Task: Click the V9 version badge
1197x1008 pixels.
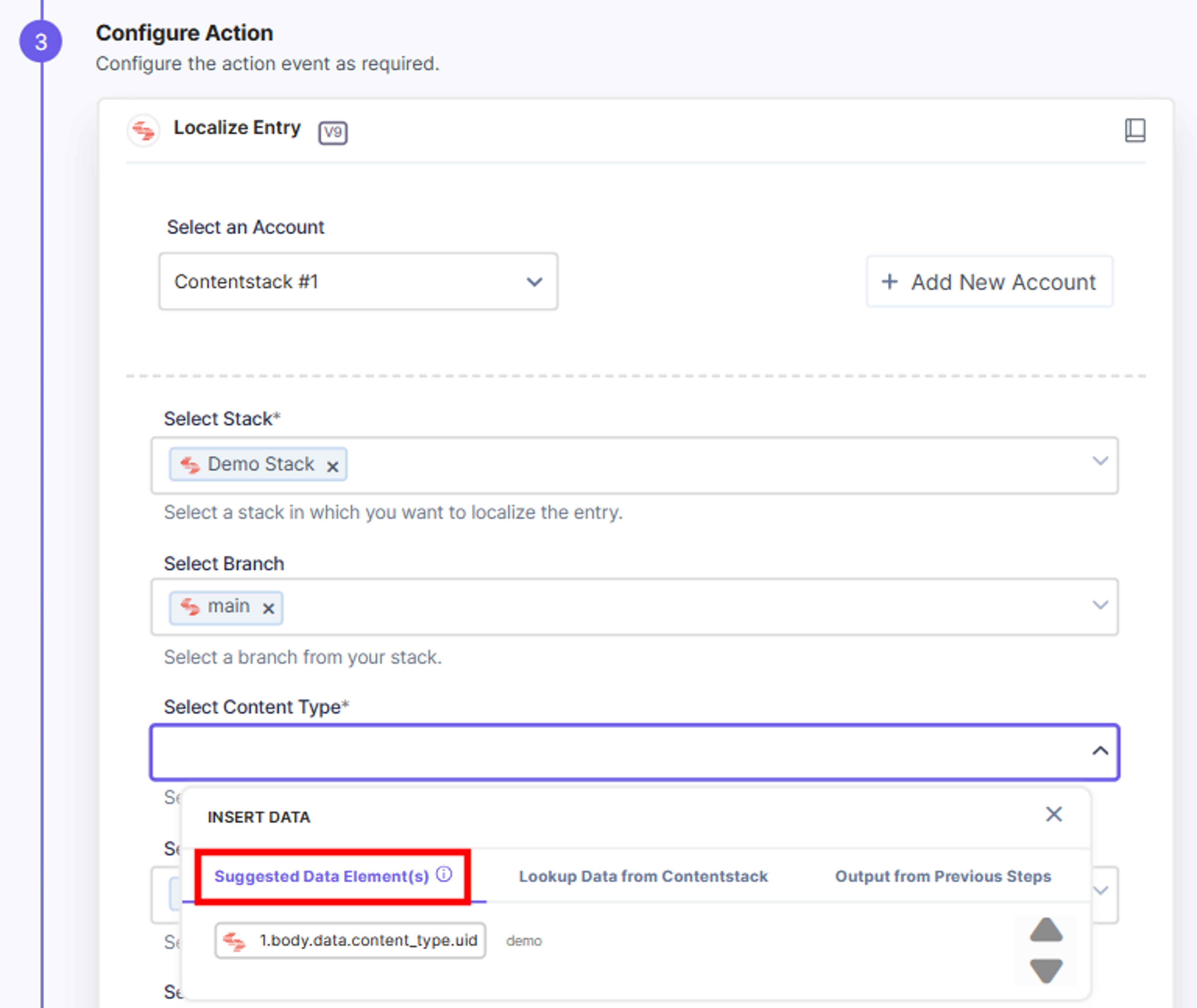Action: coord(333,132)
